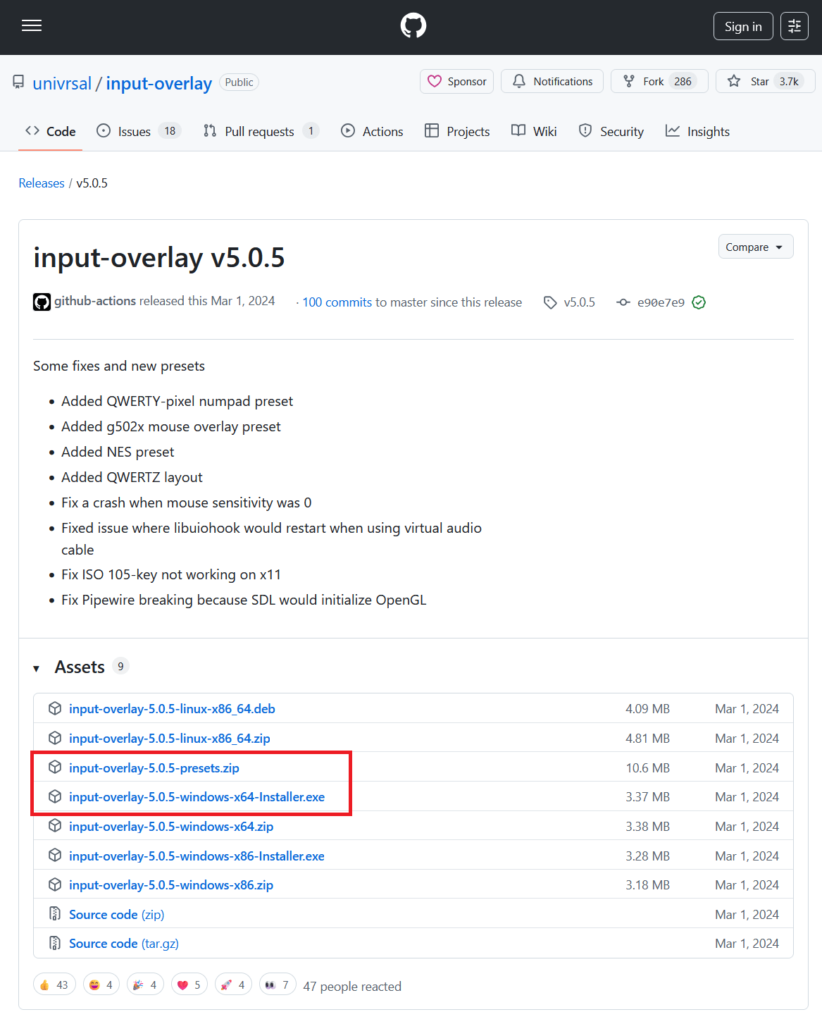Collapse the Assets section
This screenshot has height=1024, width=822.
[37, 667]
